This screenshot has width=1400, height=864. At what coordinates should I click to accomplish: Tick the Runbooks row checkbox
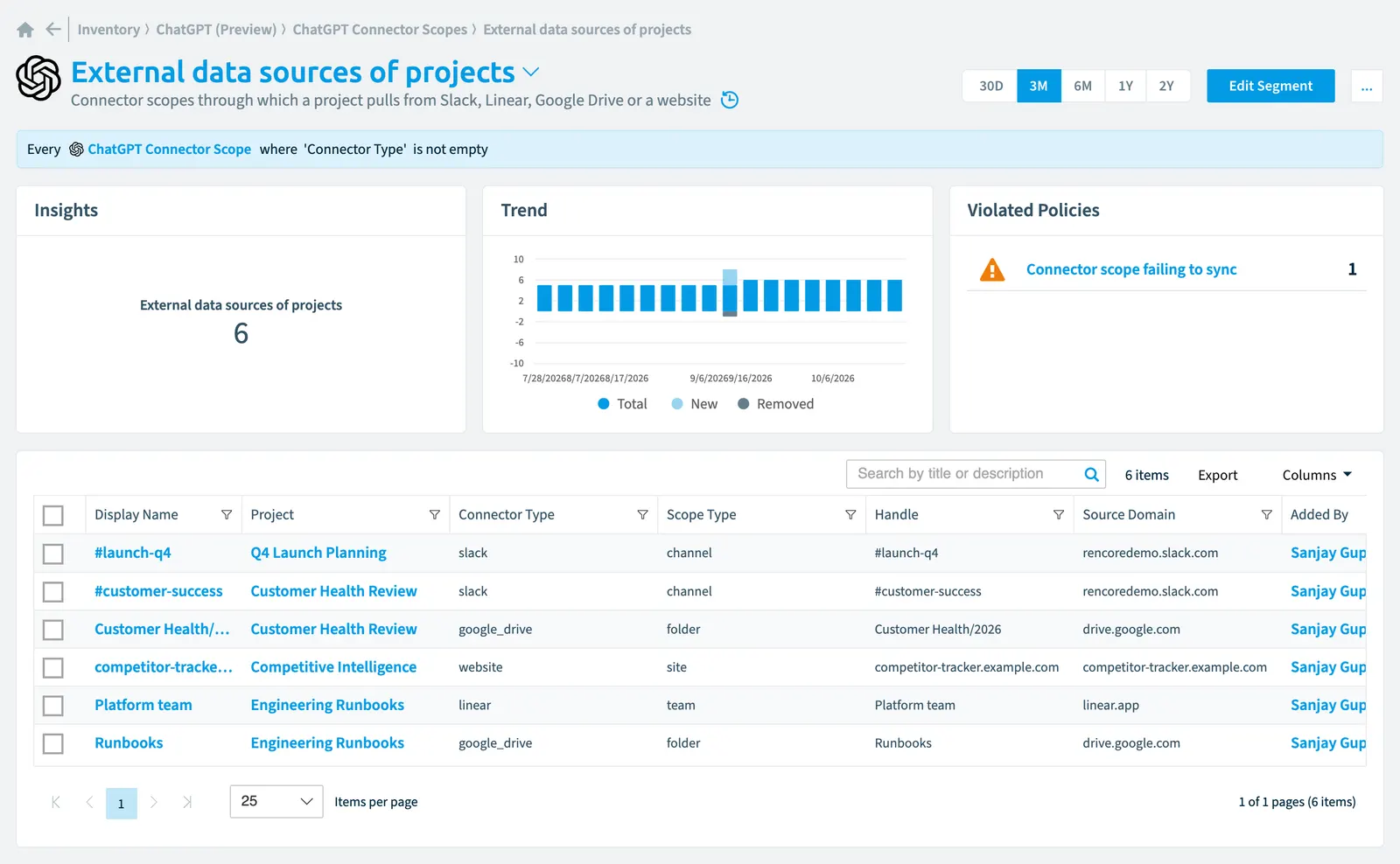click(53, 743)
